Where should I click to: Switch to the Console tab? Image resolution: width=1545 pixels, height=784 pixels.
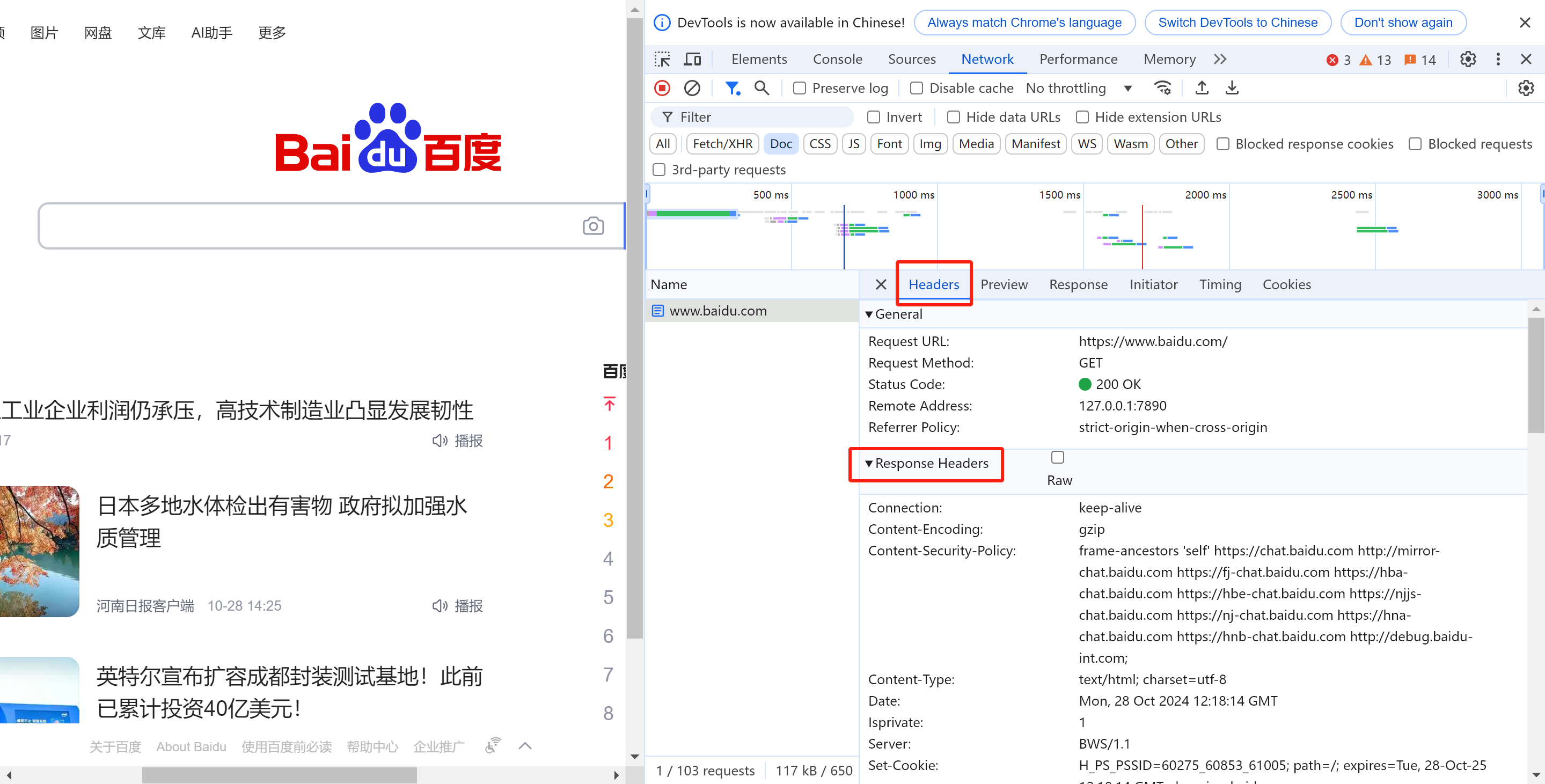(x=837, y=60)
